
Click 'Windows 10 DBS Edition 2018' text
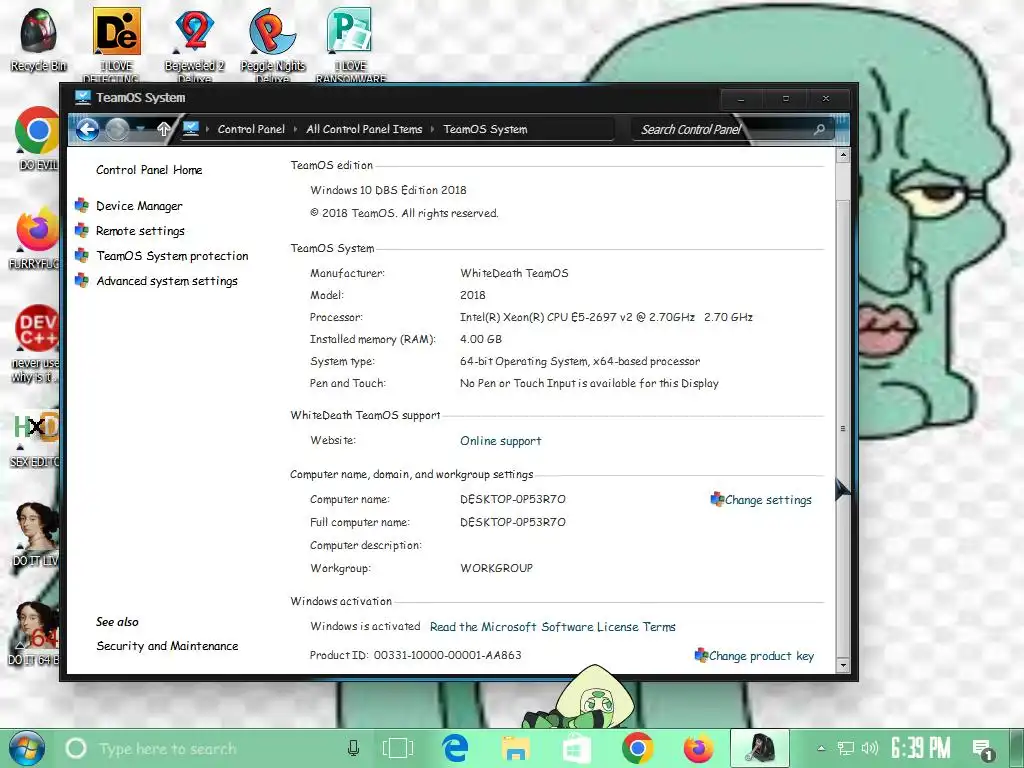(389, 190)
